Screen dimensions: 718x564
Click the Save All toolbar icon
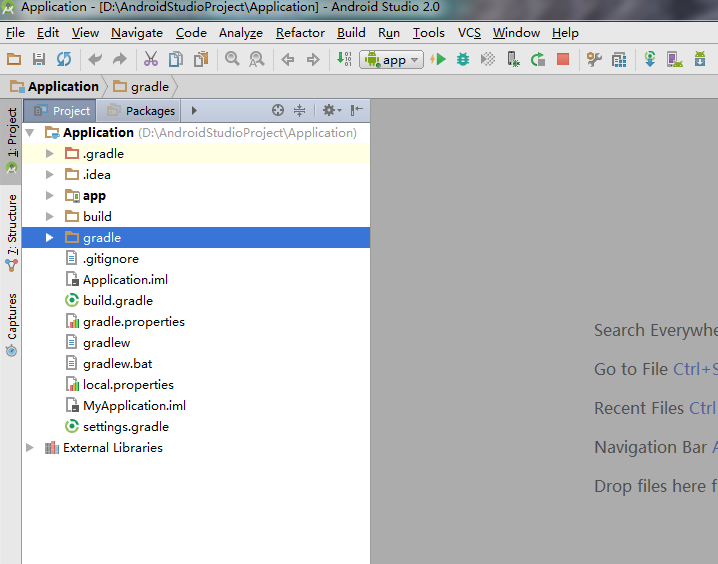pyautogui.click(x=39, y=59)
